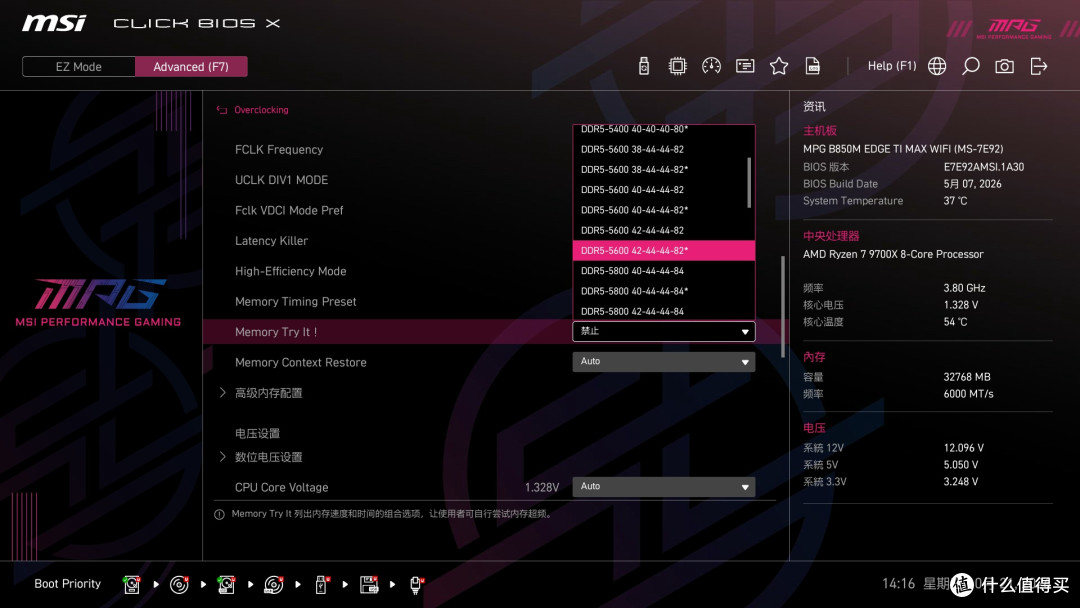Click the back arrow beside Overclocking
The width and height of the screenshot is (1080, 608).
tap(222, 109)
